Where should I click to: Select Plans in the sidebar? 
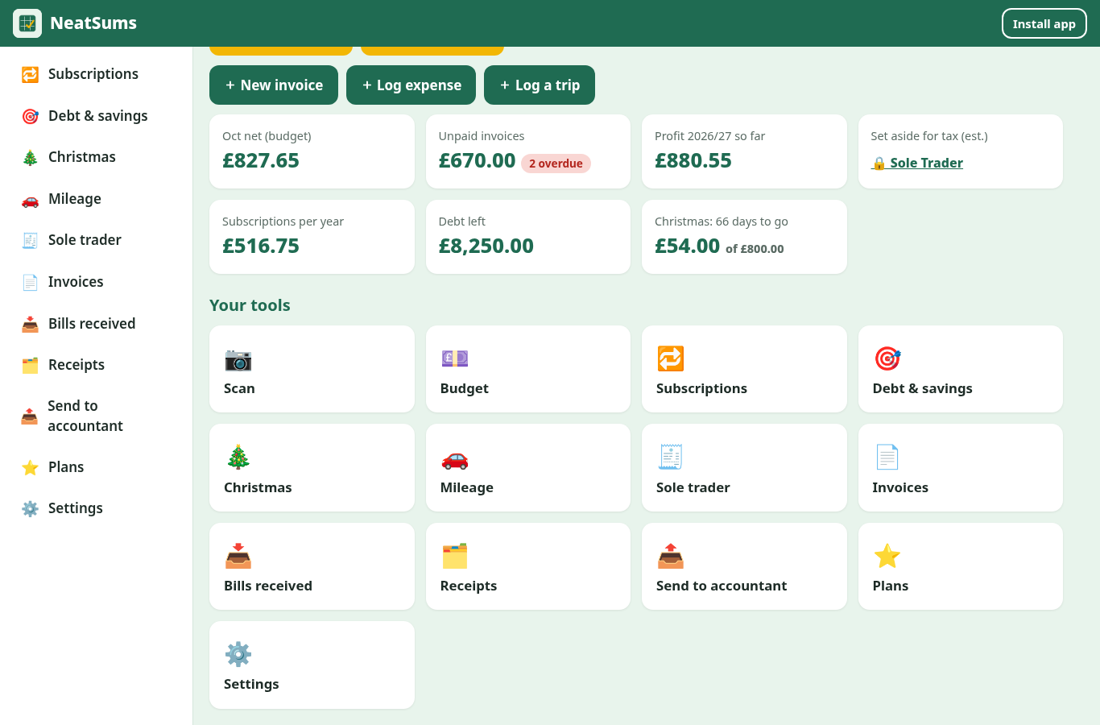point(96,467)
